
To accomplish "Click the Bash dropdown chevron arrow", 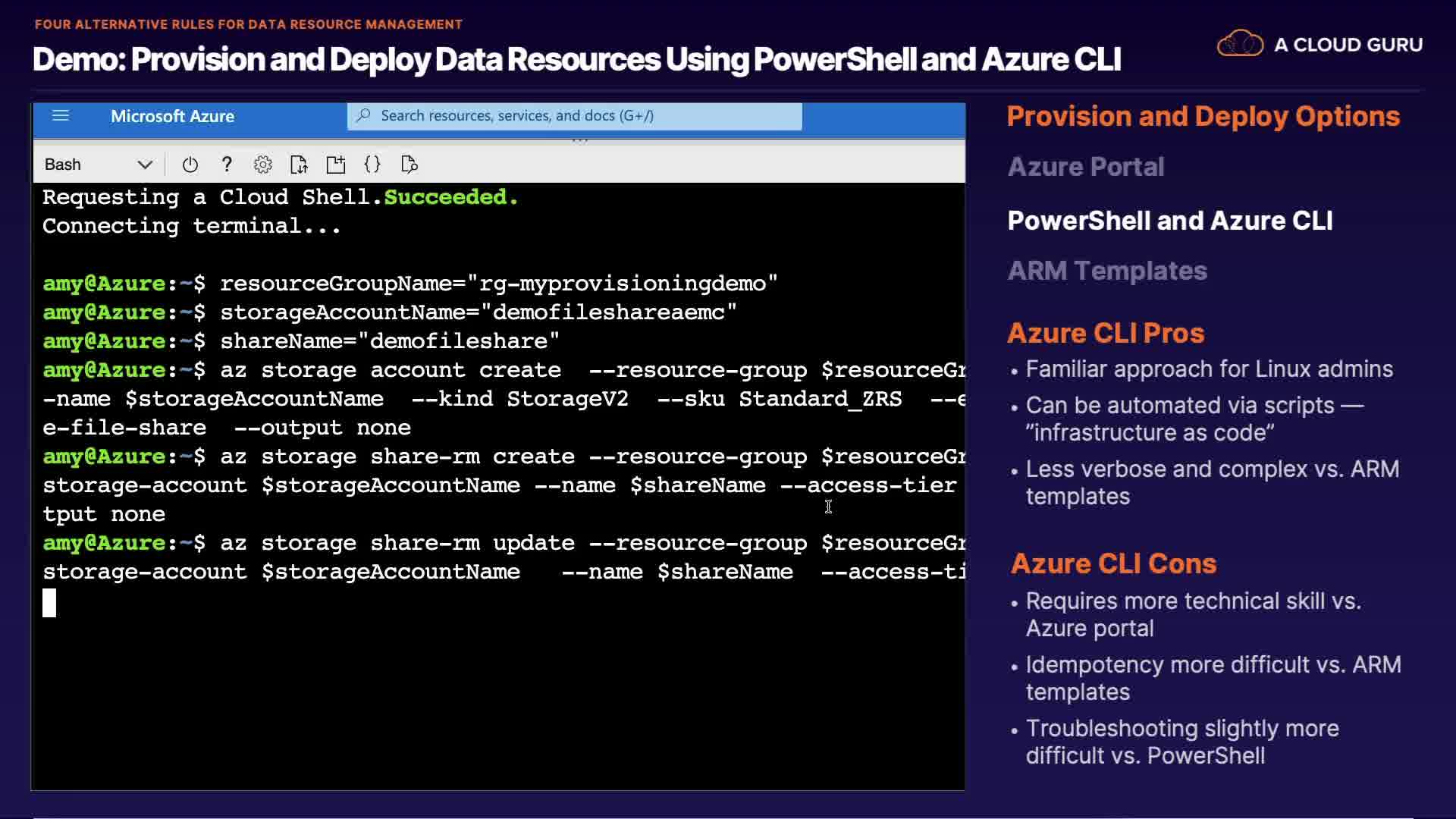I will [145, 165].
